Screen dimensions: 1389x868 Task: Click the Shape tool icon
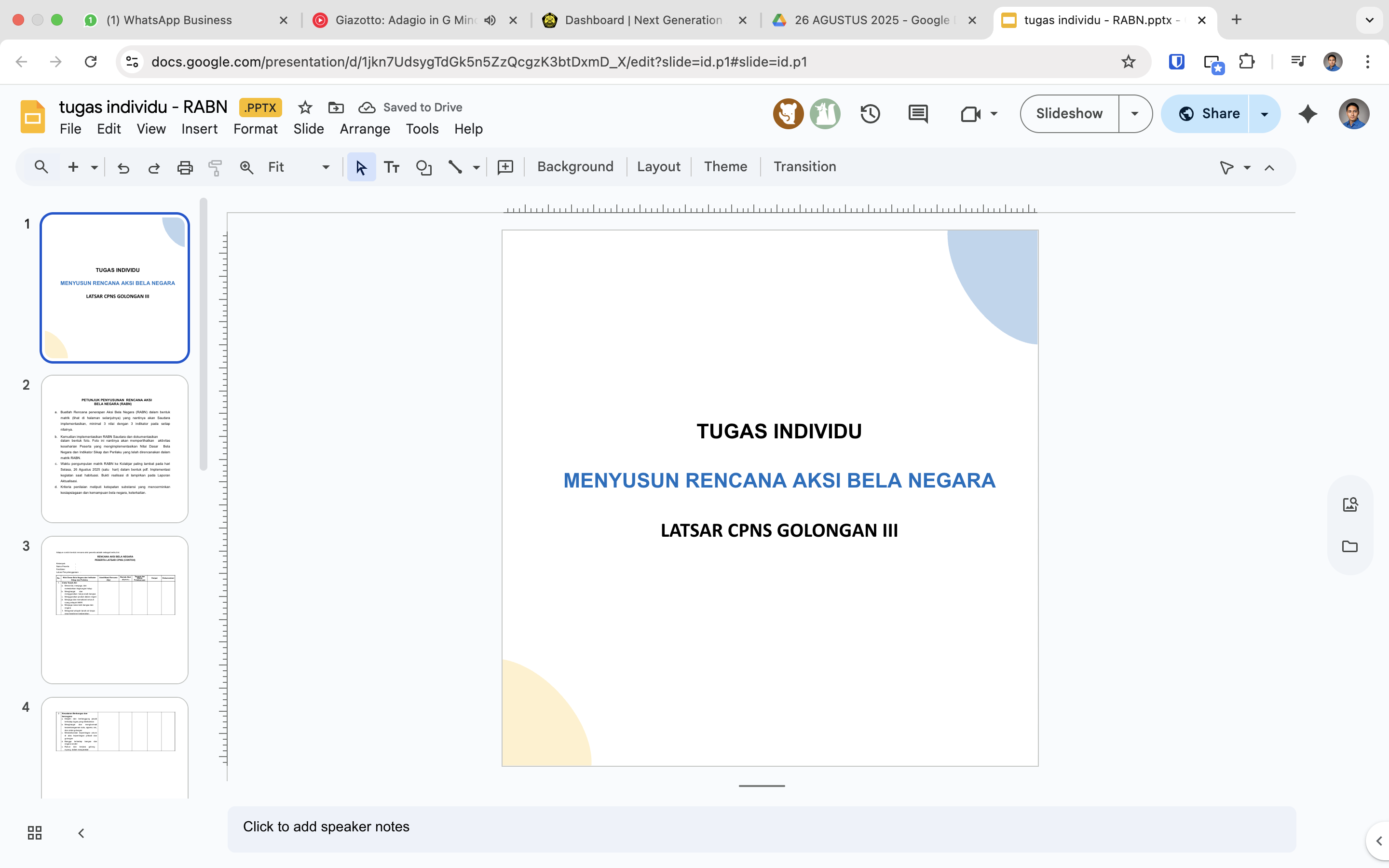[423, 167]
